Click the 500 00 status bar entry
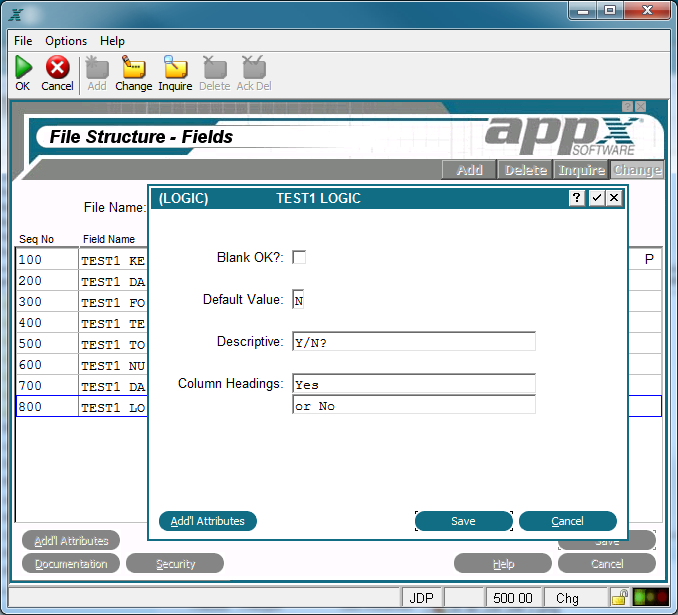The width and height of the screenshot is (678, 615). tap(513, 598)
